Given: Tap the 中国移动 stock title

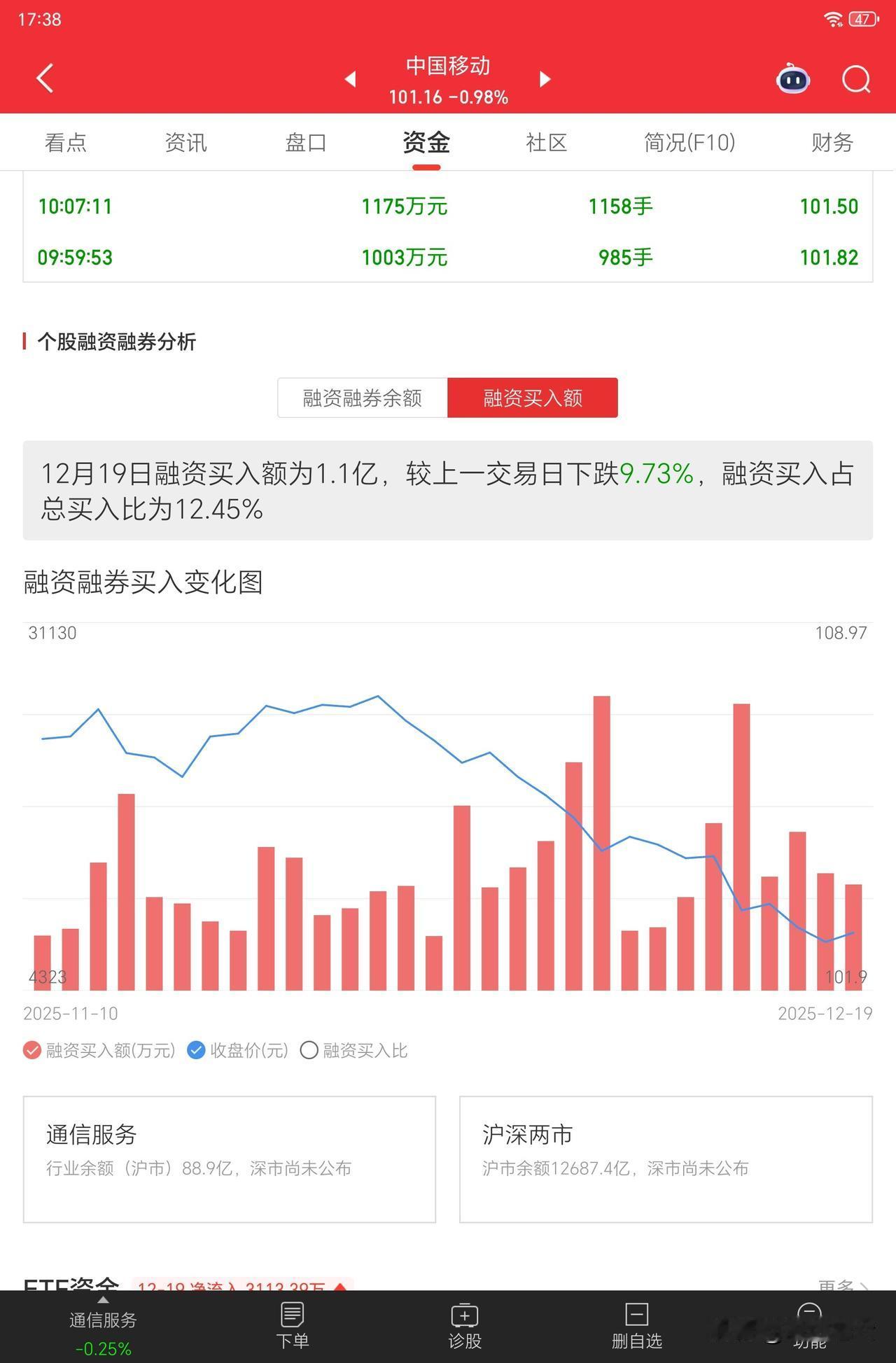Looking at the screenshot, I should (448, 66).
